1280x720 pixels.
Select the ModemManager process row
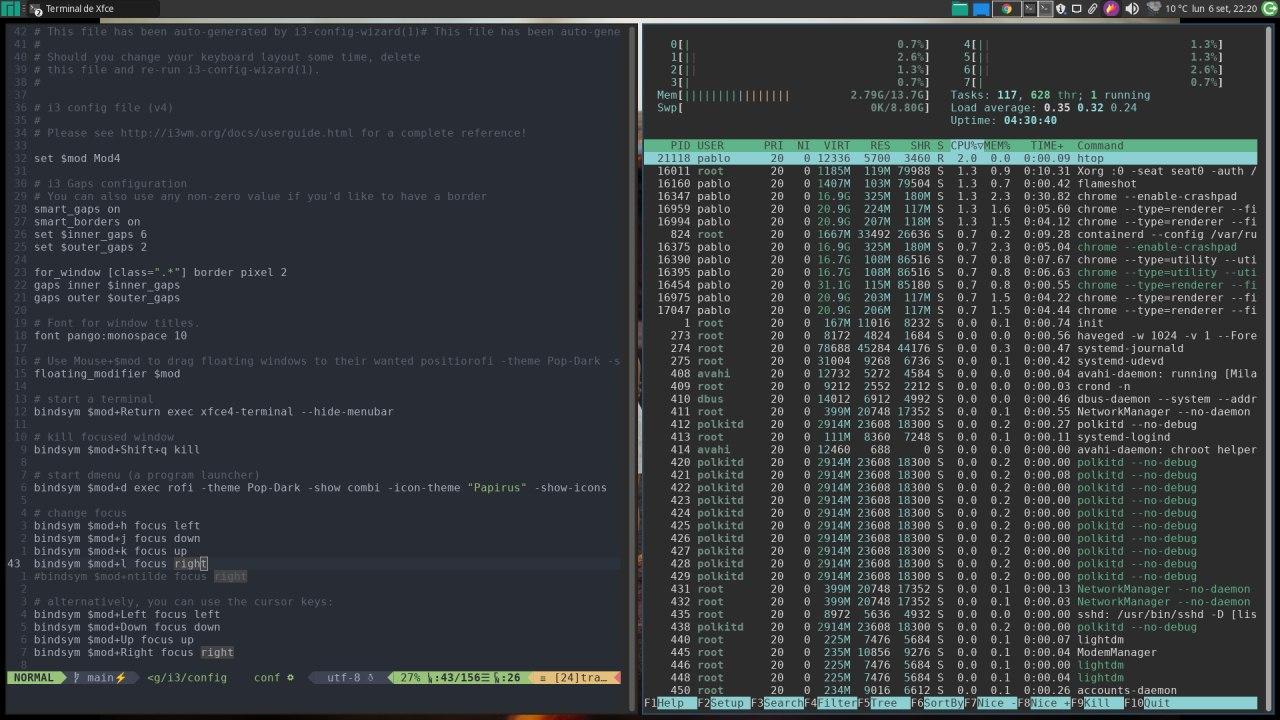(x=950, y=652)
